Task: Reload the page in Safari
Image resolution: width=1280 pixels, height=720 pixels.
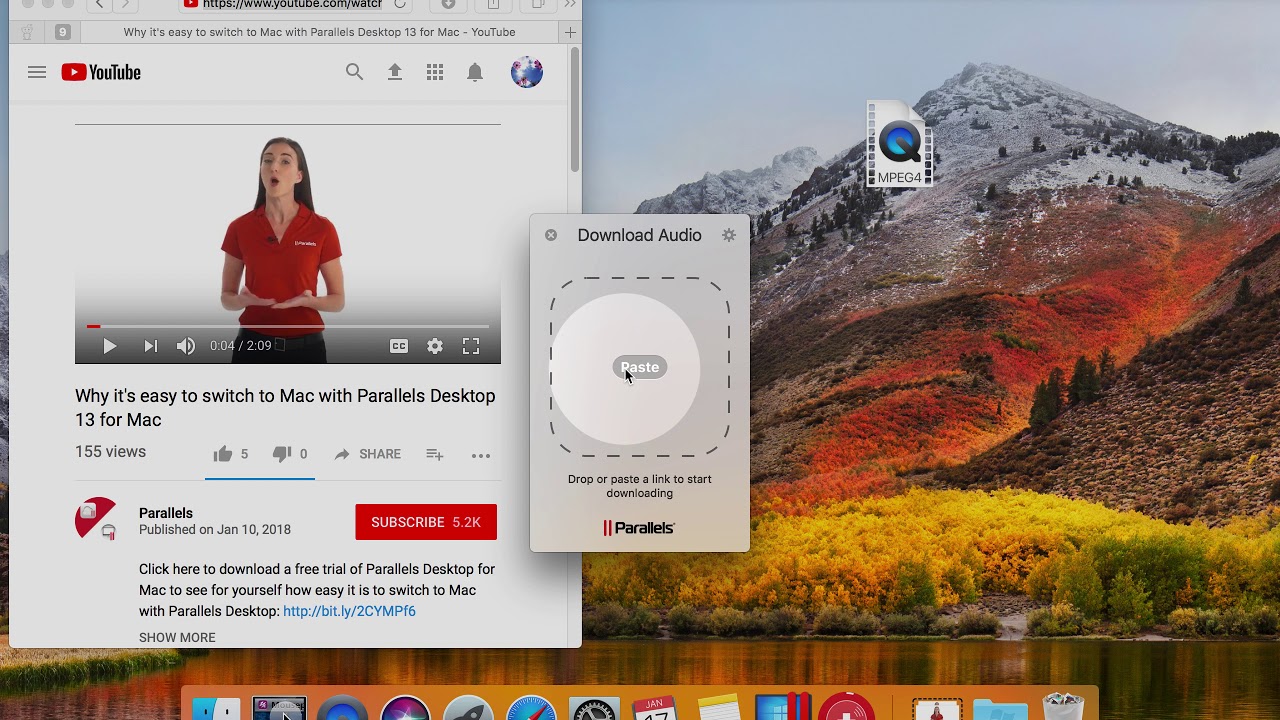Action: coord(400,5)
